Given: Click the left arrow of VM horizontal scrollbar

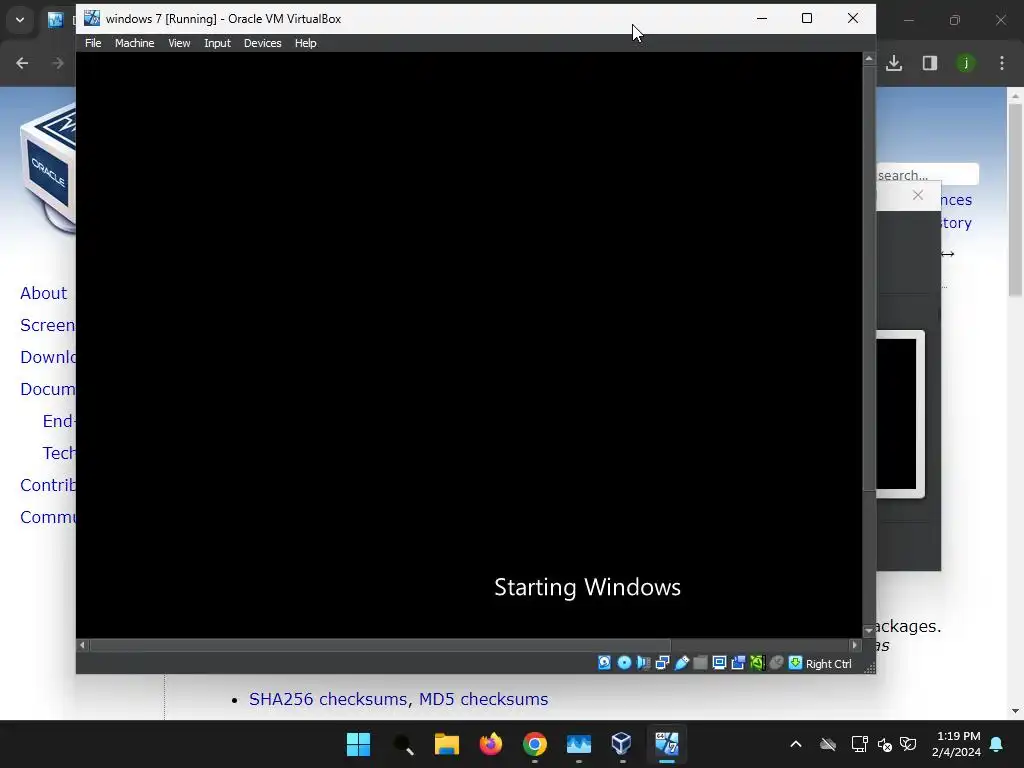Looking at the screenshot, I should pos(82,645).
